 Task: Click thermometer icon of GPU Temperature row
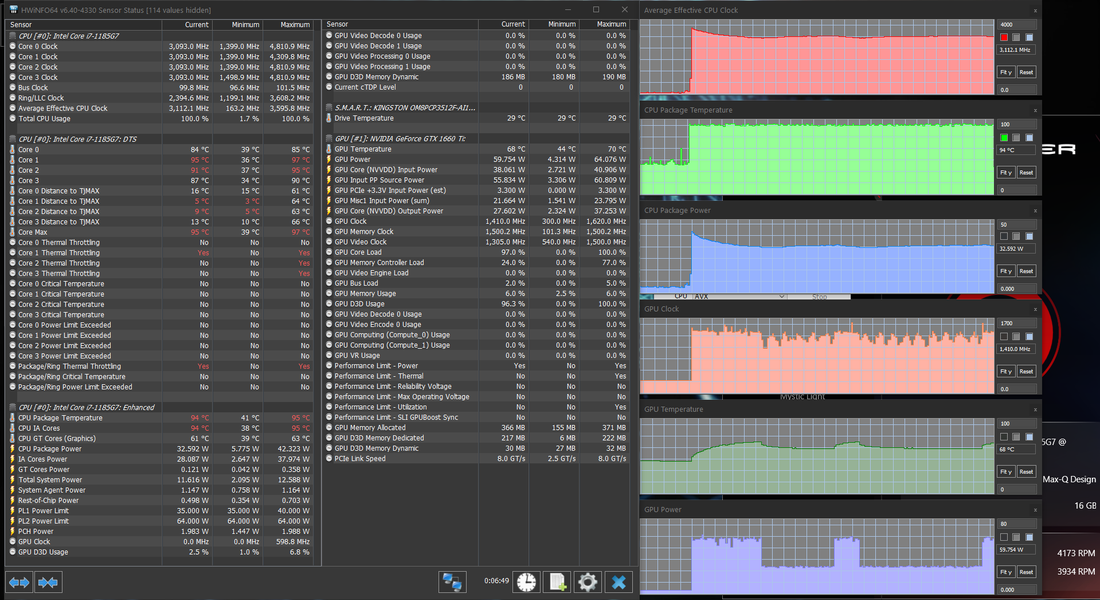click(329, 149)
